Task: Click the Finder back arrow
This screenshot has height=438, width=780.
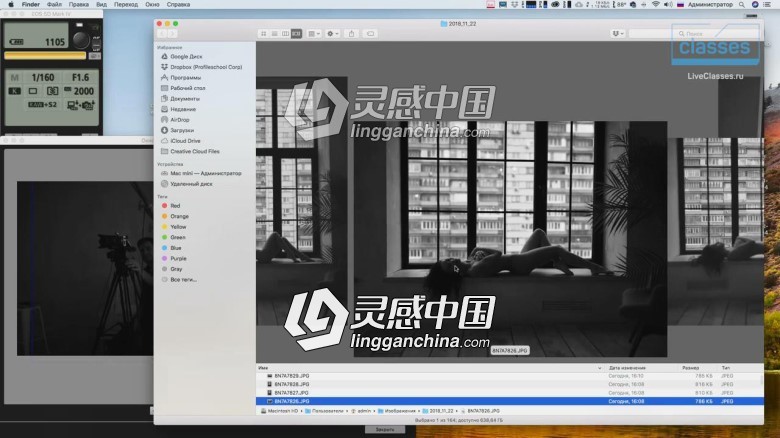Action: 162,33
